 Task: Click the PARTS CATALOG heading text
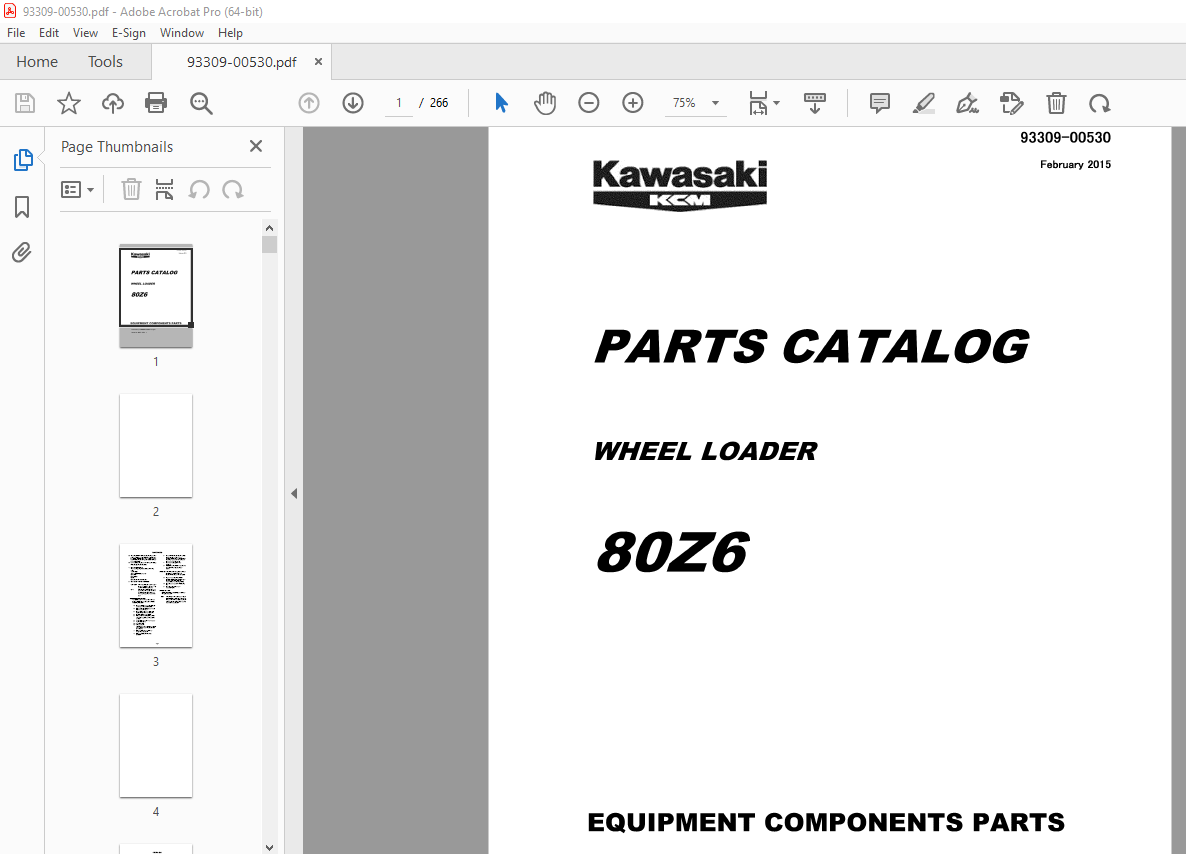pyautogui.click(x=812, y=346)
